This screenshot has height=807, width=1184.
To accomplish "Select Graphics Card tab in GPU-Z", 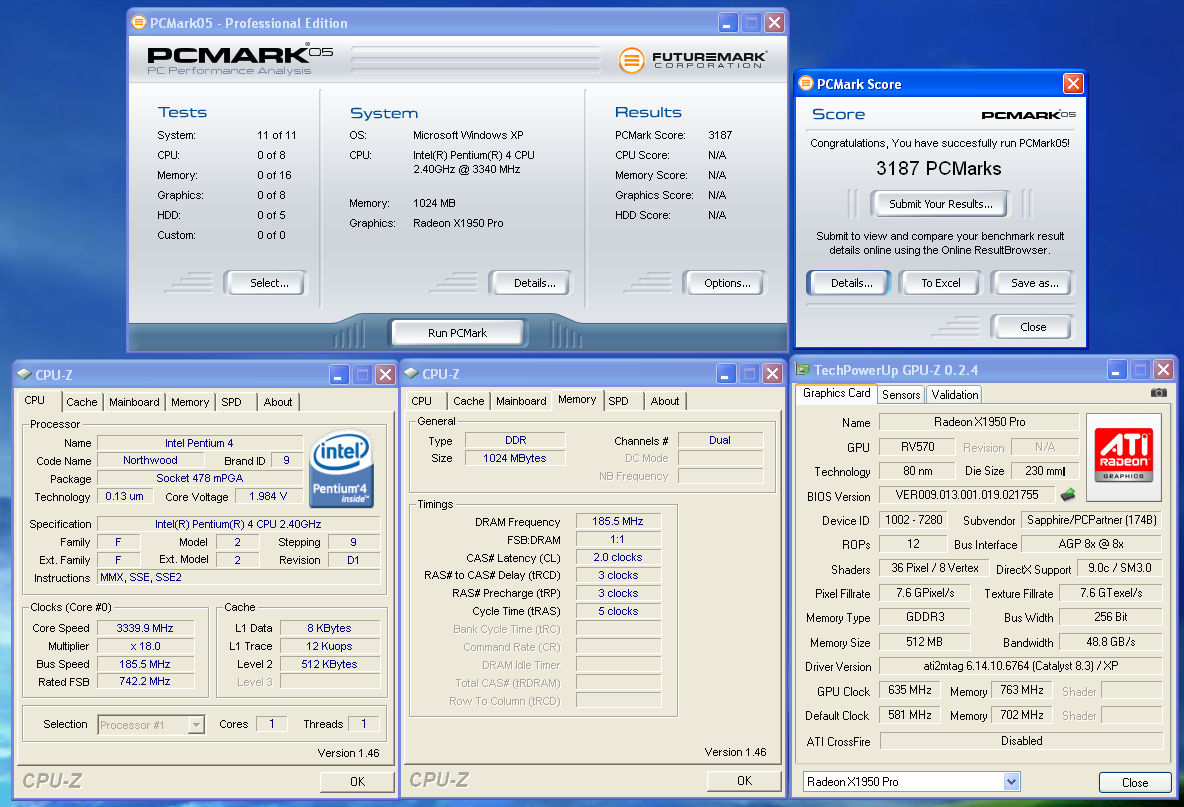I will point(836,393).
